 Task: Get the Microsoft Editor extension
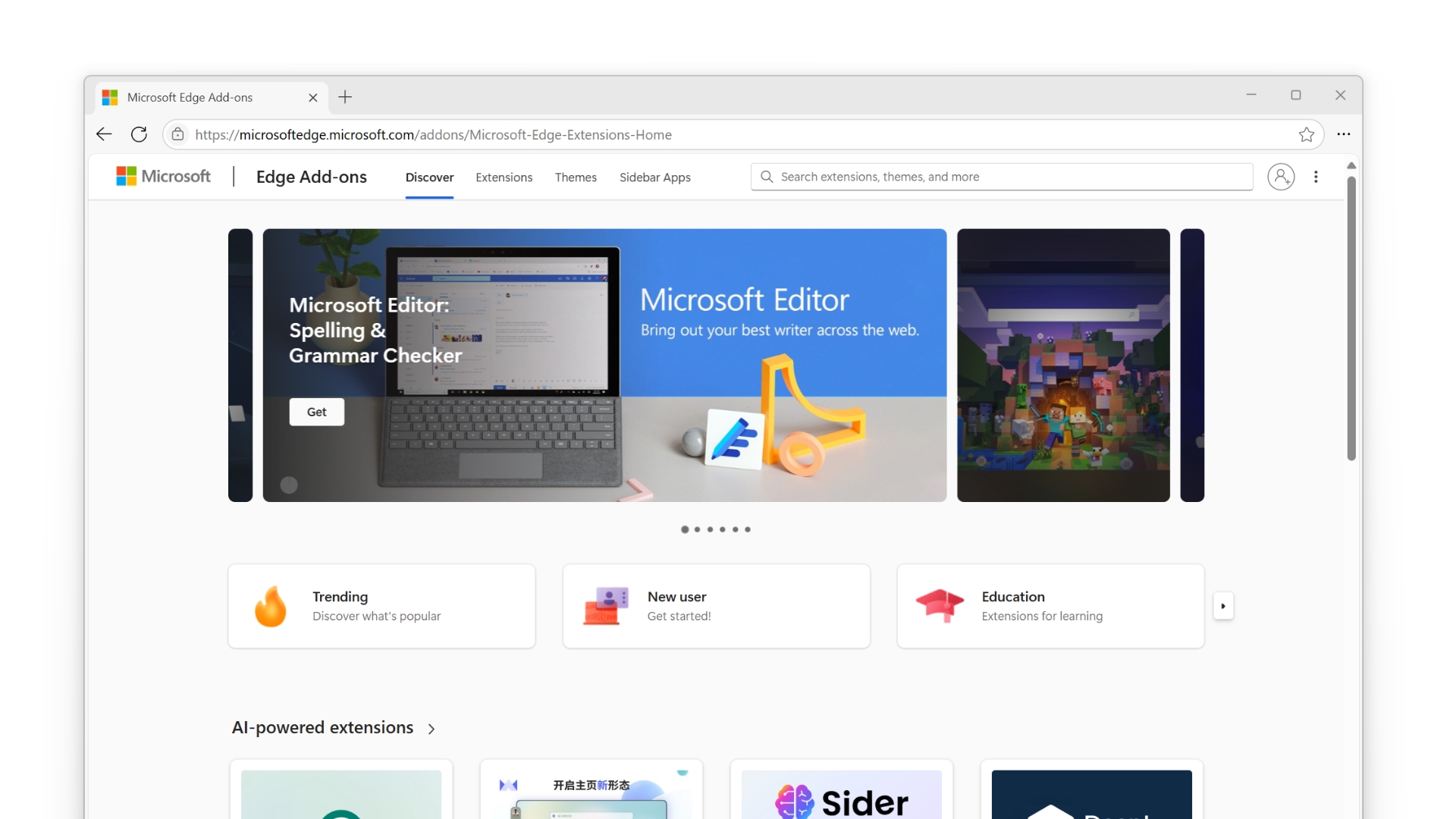(x=316, y=412)
